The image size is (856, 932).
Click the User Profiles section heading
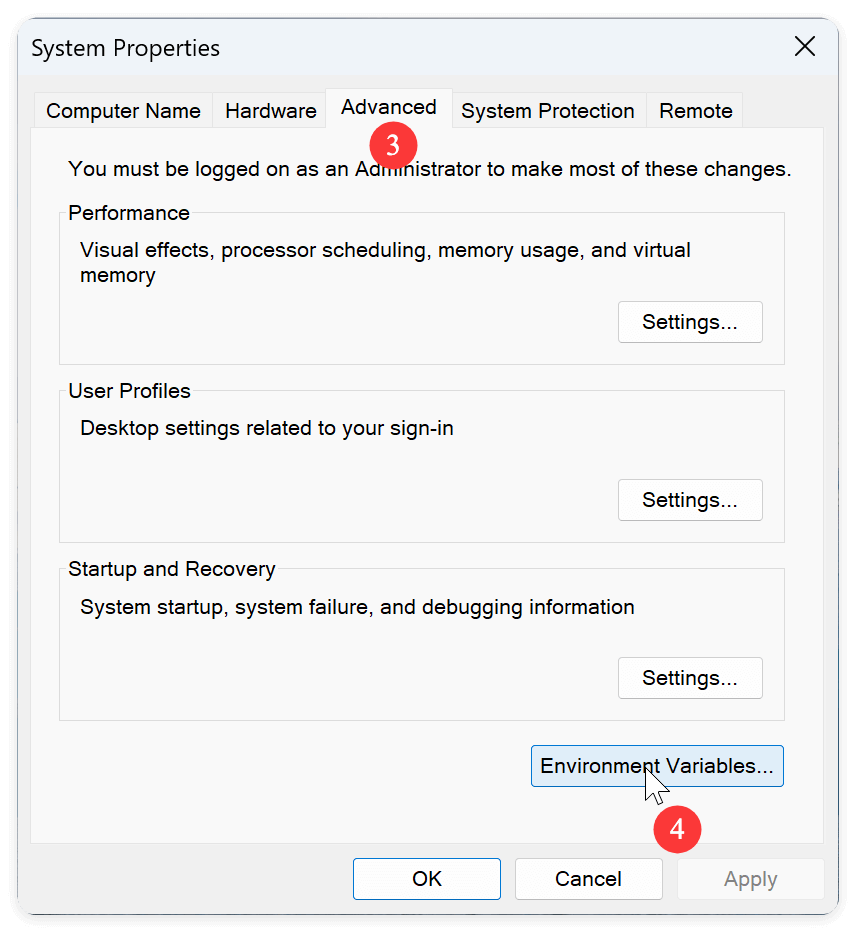128,391
